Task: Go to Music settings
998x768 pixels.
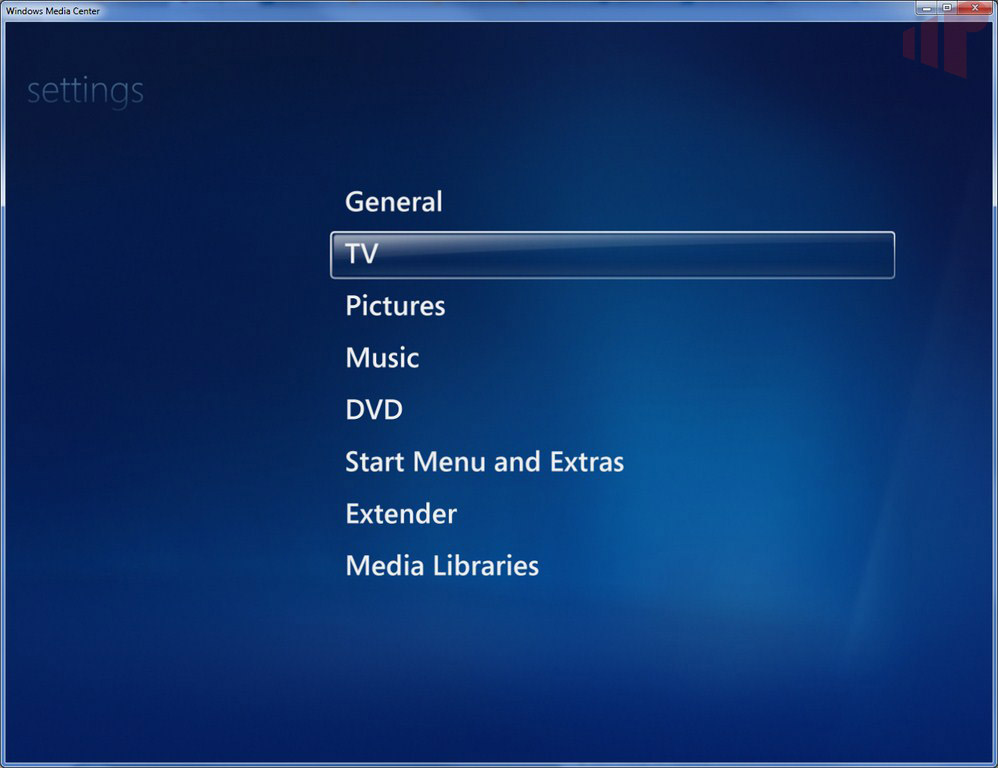Action: tap(382, 358)
